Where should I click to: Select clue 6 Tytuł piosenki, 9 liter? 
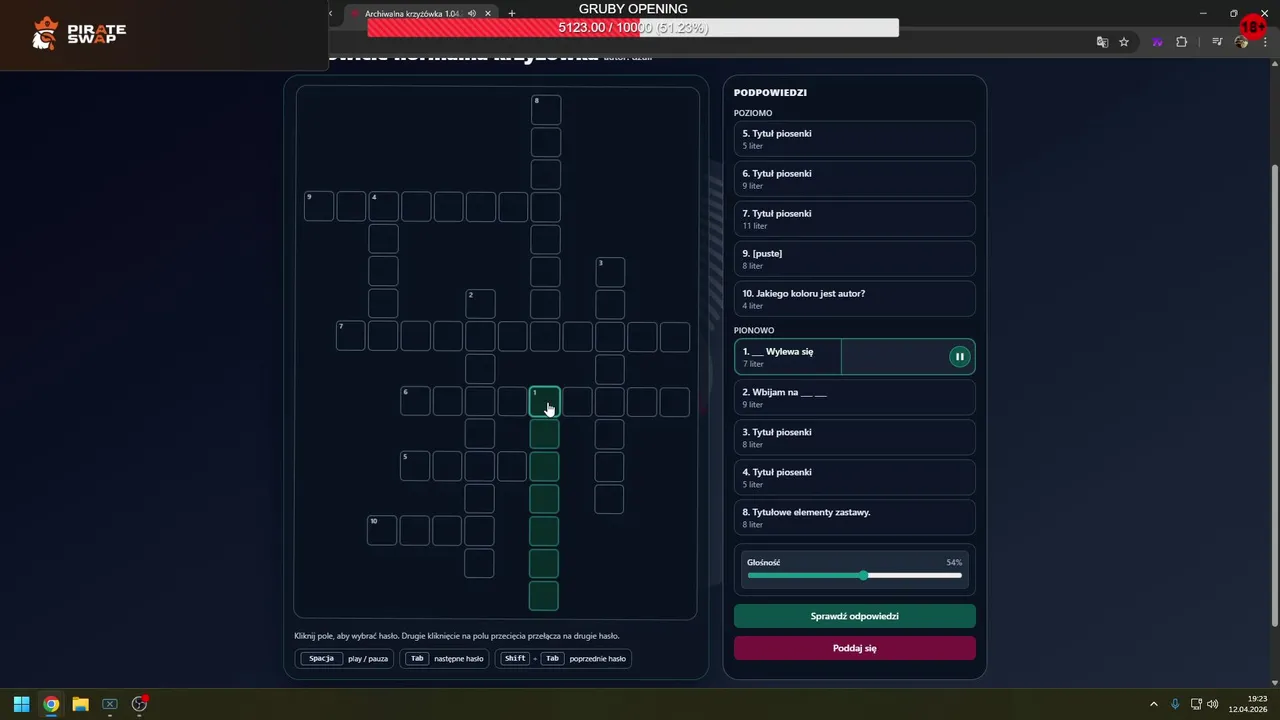854,178
